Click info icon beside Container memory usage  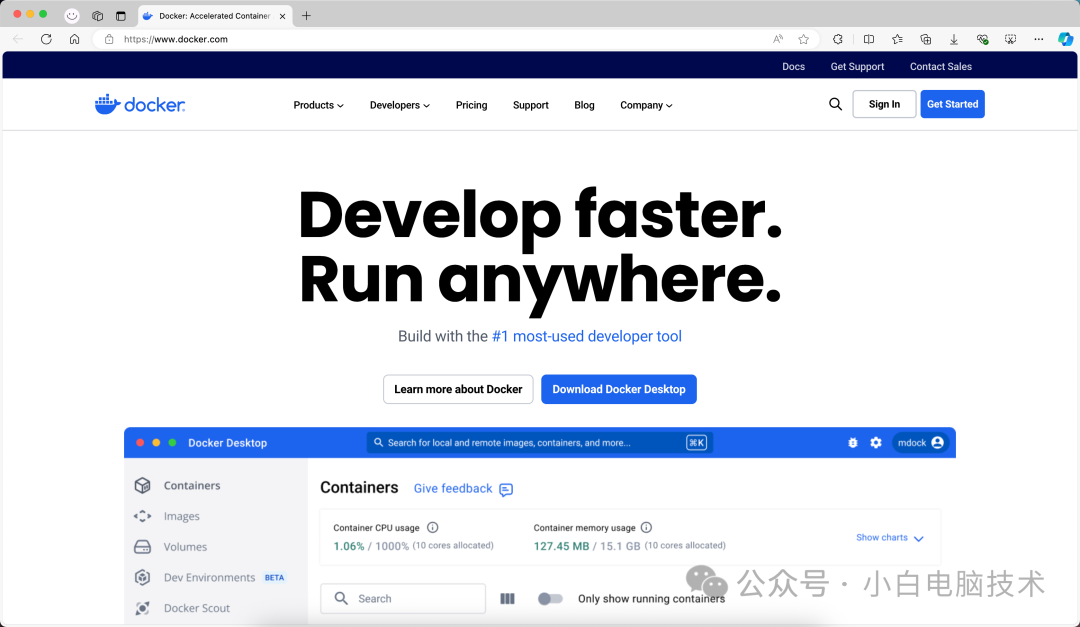[x=646, y=528]
